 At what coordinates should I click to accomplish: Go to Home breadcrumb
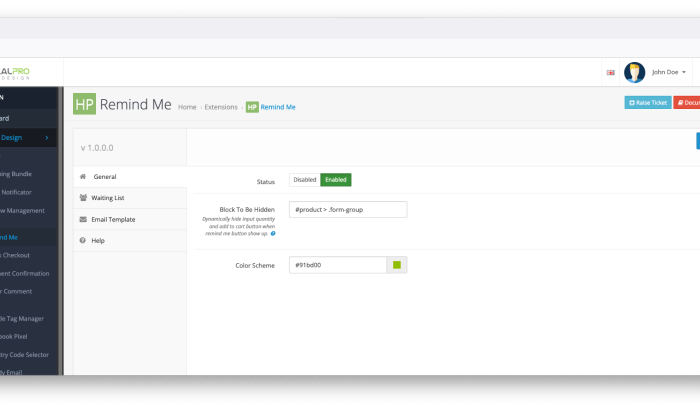pos(187,107)
